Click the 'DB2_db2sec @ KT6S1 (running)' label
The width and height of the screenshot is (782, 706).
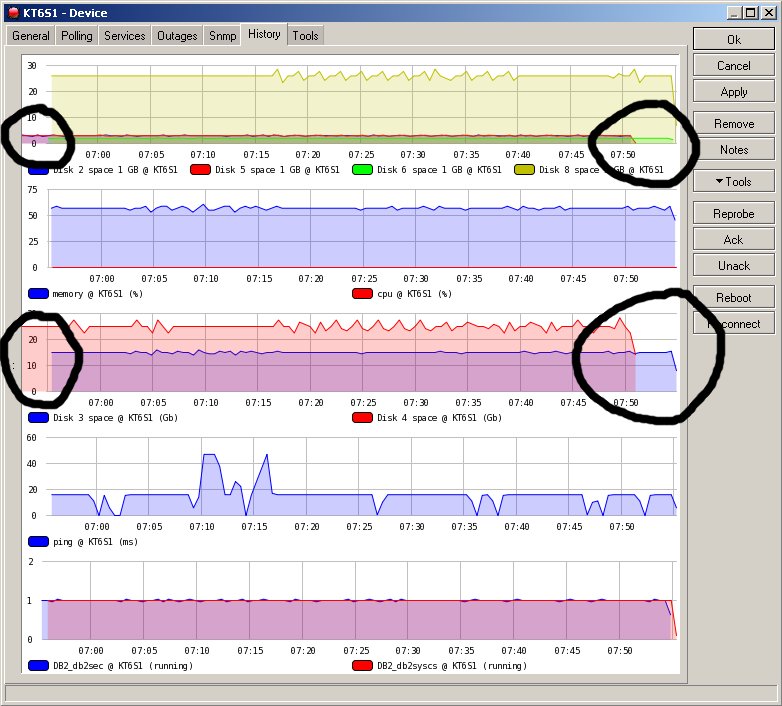[x=123, y=666]
